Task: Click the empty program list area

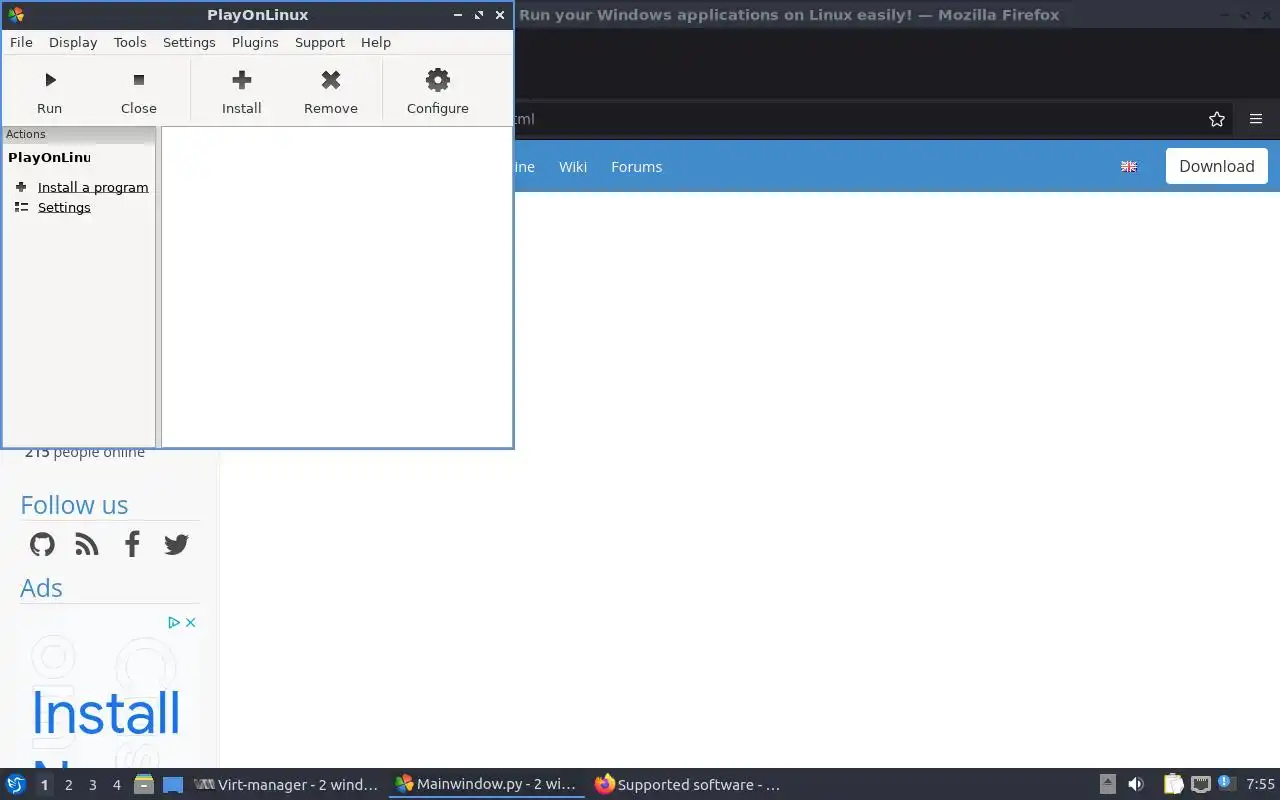Action: 337,287
